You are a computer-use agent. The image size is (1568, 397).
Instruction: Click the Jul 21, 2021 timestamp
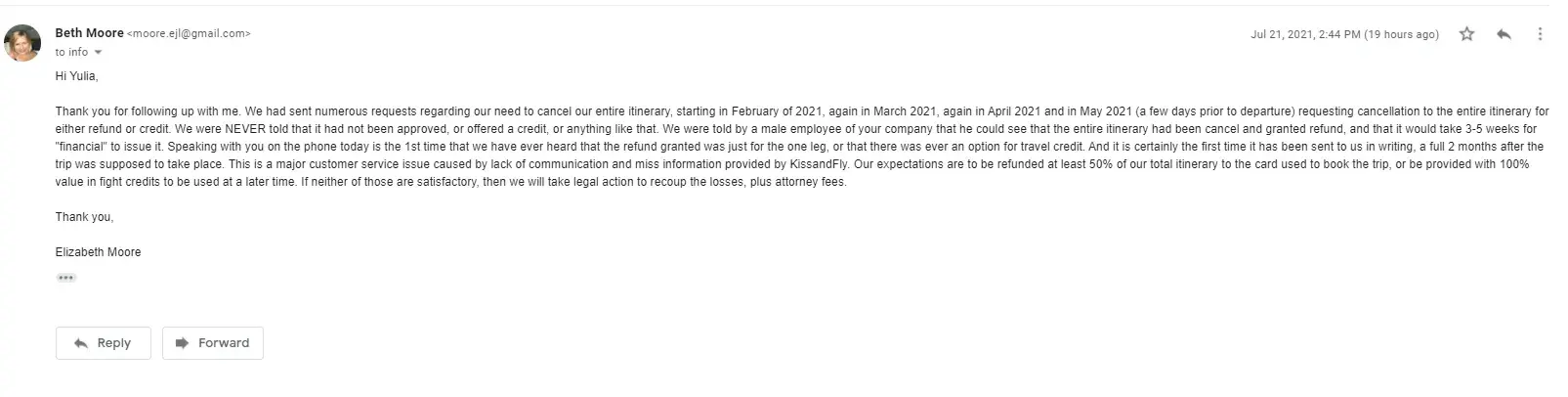pos(1304,34)
